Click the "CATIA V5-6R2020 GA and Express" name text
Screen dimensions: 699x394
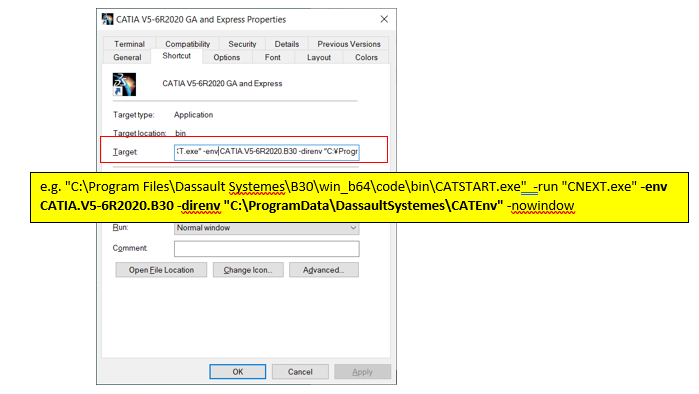coord(222,83)
